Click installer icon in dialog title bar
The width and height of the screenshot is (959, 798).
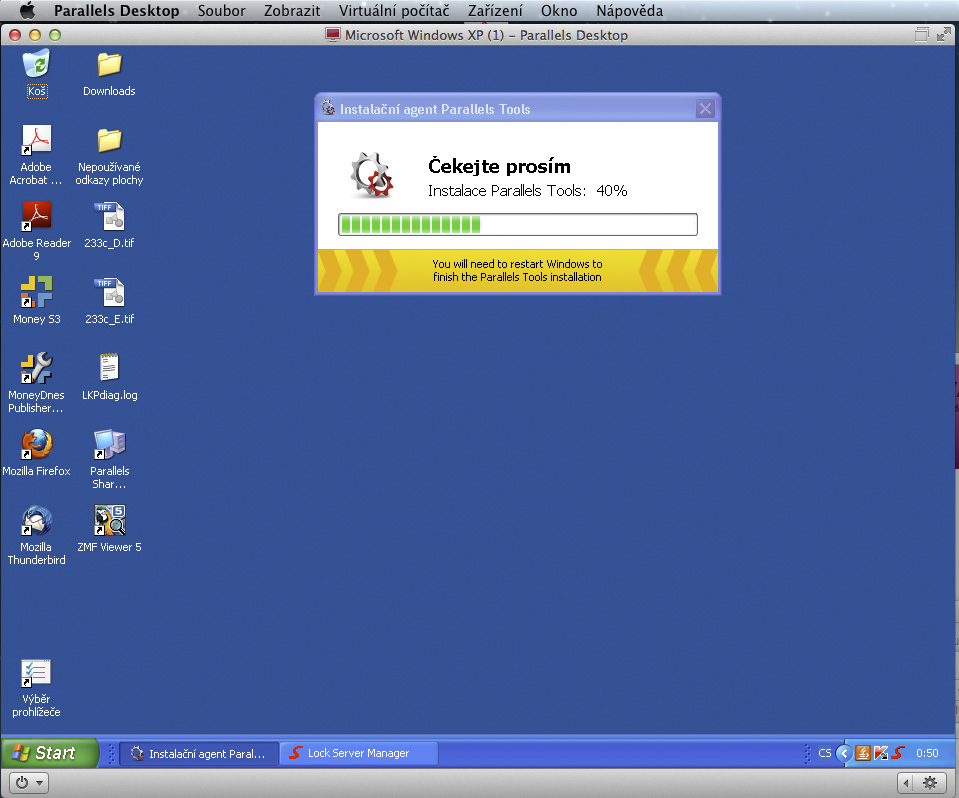click(x=328, y=108)
